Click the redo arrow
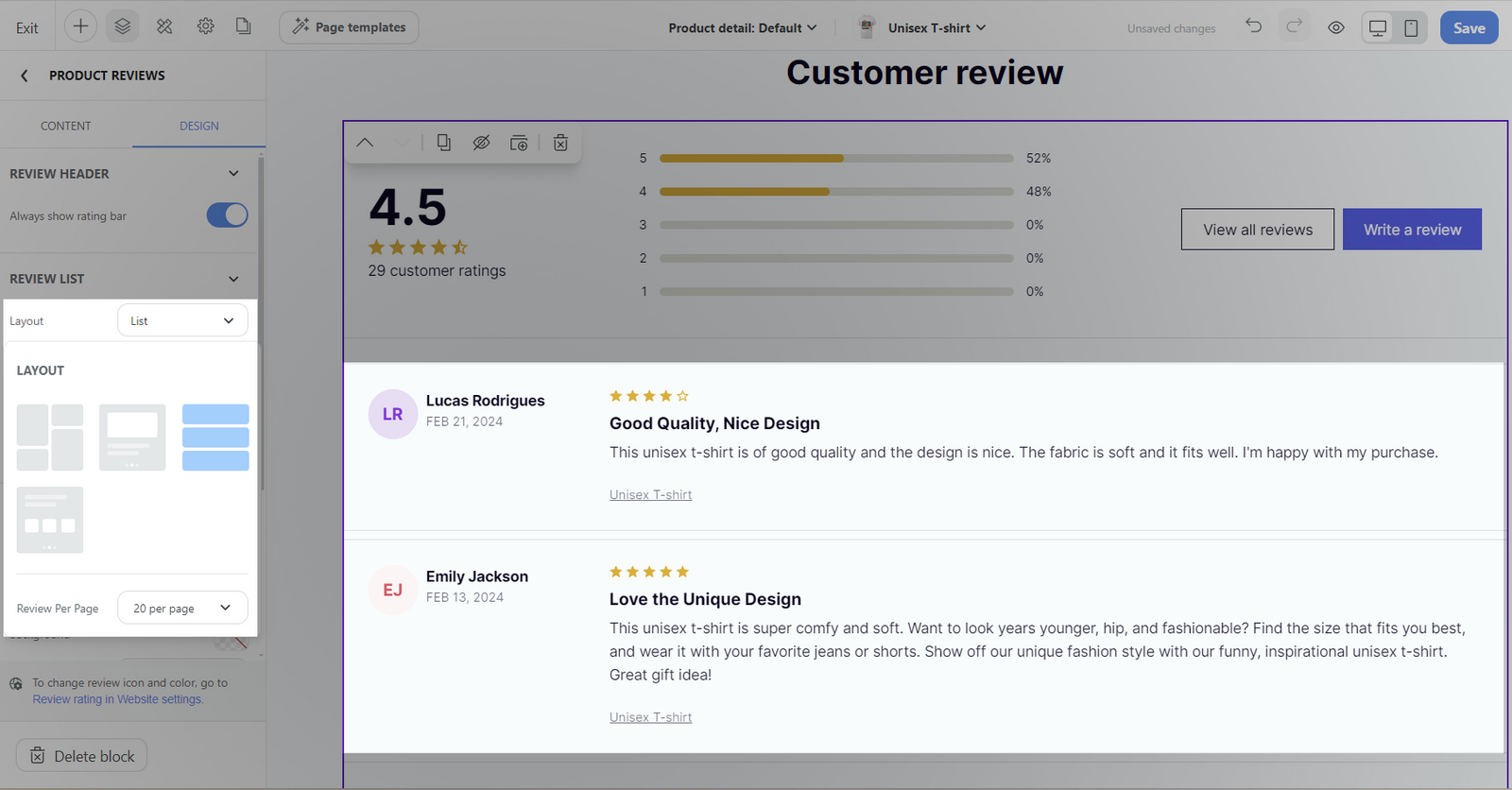The height and width of the screenshot is (790, 1512). click(x=1295, y=26)
